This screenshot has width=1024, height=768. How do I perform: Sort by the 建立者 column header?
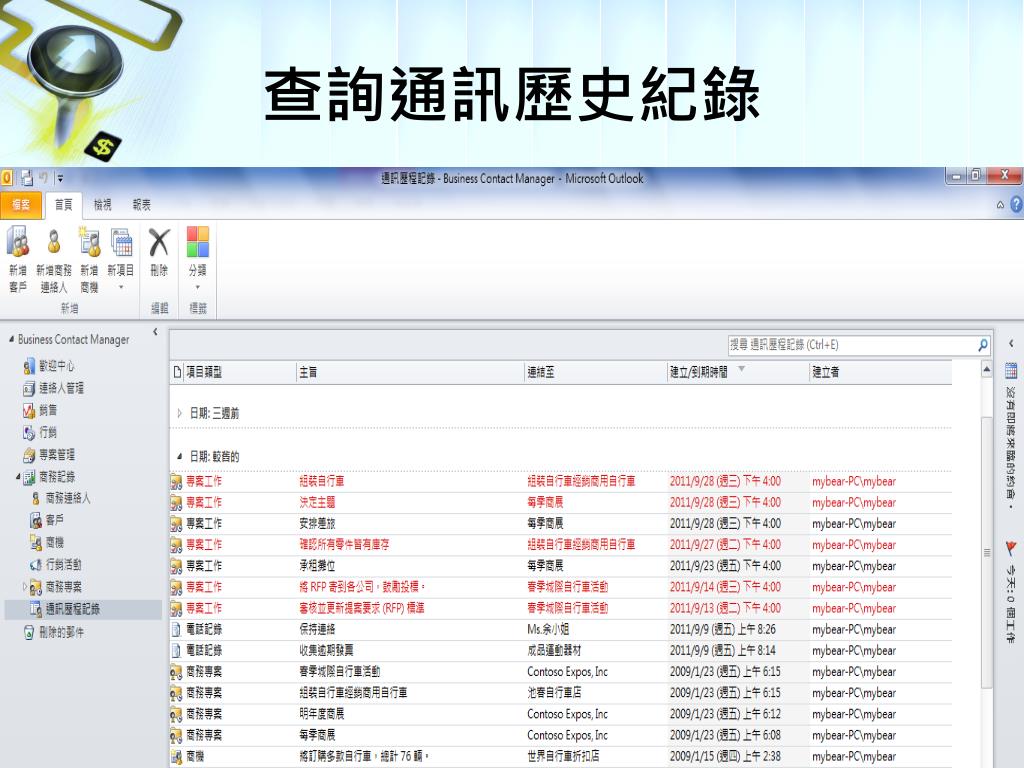click(880, 372)
